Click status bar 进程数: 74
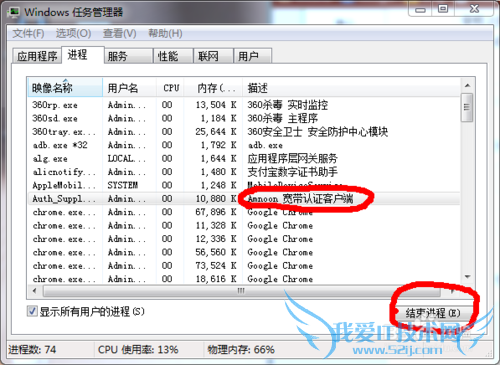This screenshot has height=365, width=500. click(x=32, y=350)
